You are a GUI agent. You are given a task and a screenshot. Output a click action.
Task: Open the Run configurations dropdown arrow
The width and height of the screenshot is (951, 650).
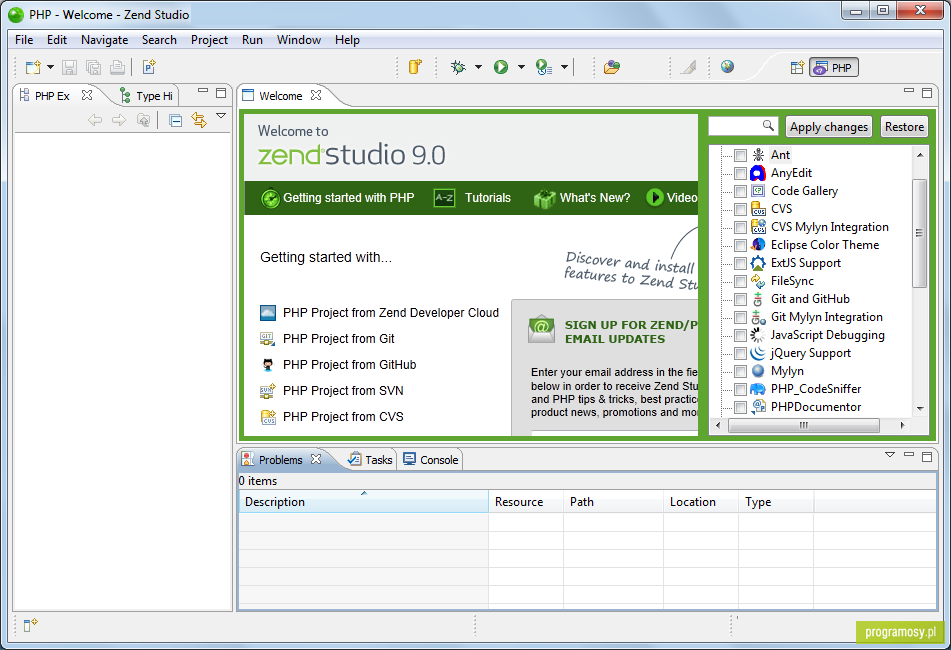tap(521, 67)
